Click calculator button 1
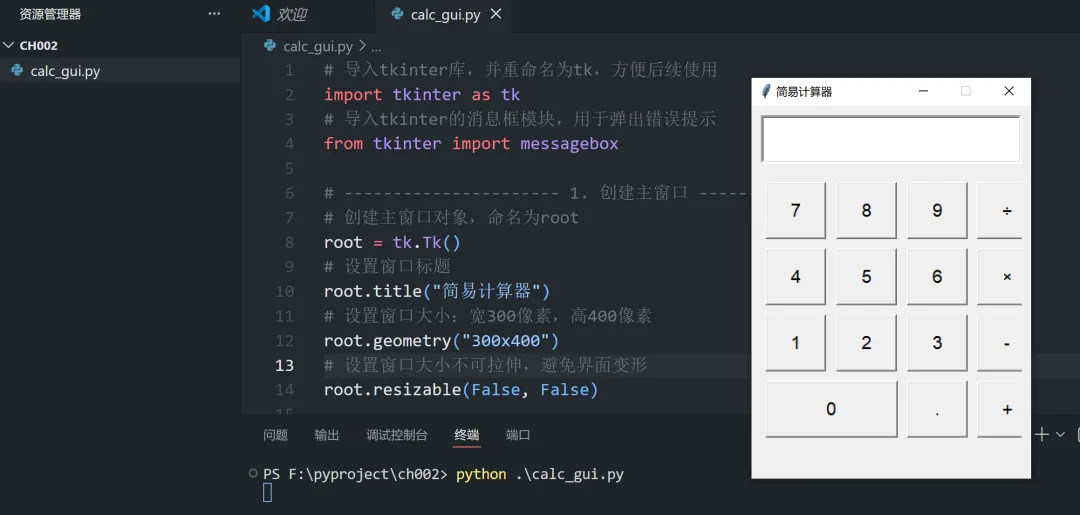Screen dimensions: 1080x515 [796, 343]
